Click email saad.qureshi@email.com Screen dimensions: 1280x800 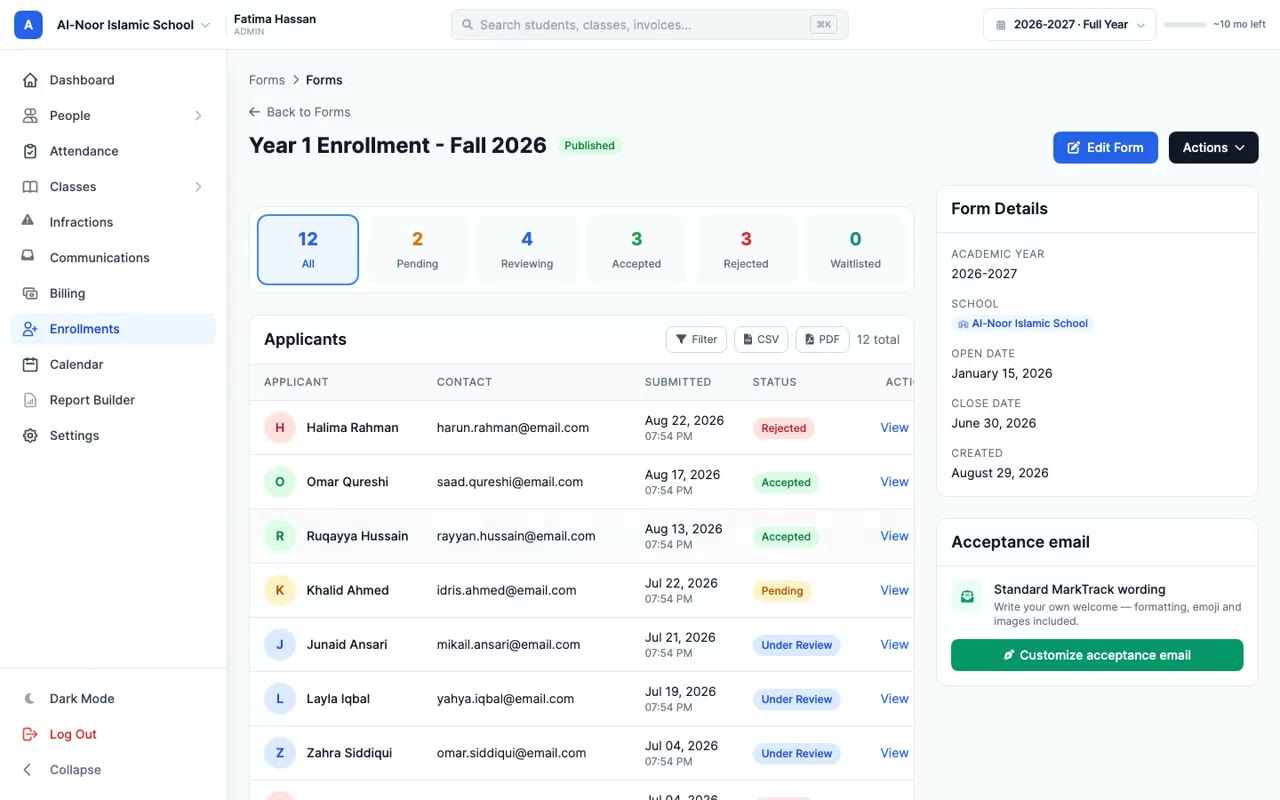[510, 482]
